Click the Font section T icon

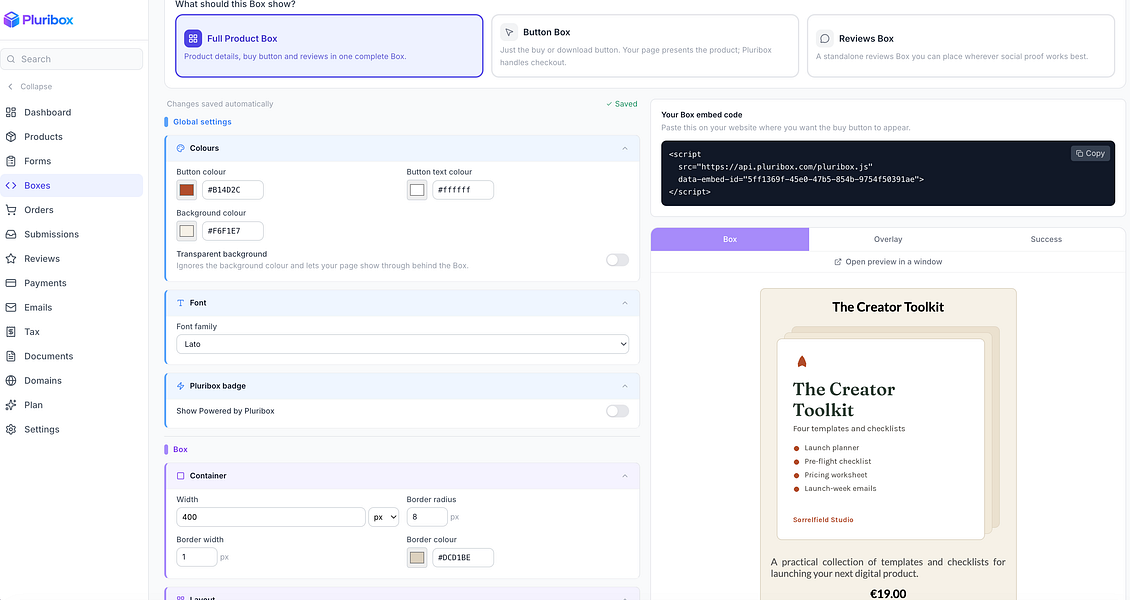pyautogui.click(x=180, y=303)
